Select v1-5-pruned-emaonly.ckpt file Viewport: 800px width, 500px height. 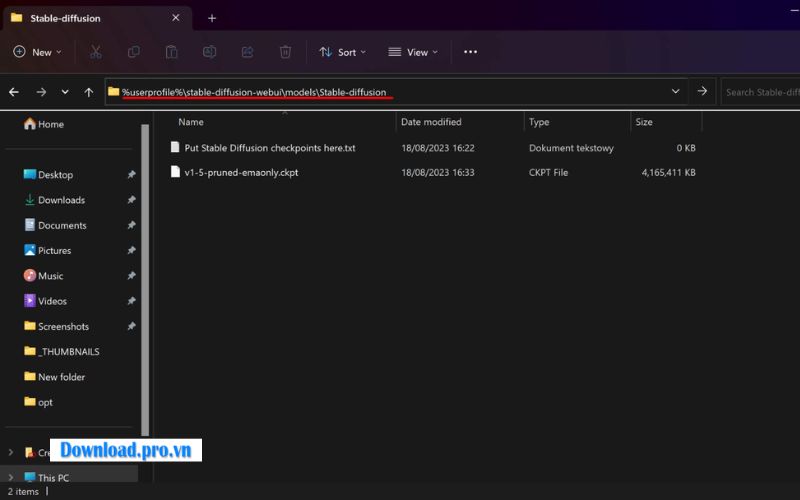[241, 172]
